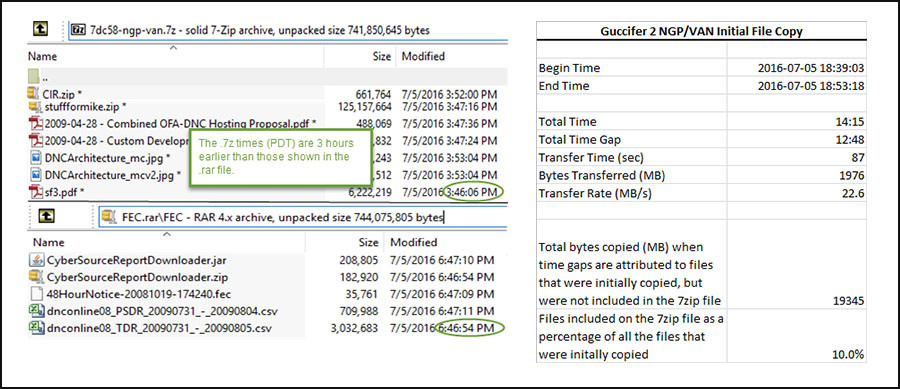Click the green annotation note about .7z times
The image size is (900, 389).
tap(280, 157)
